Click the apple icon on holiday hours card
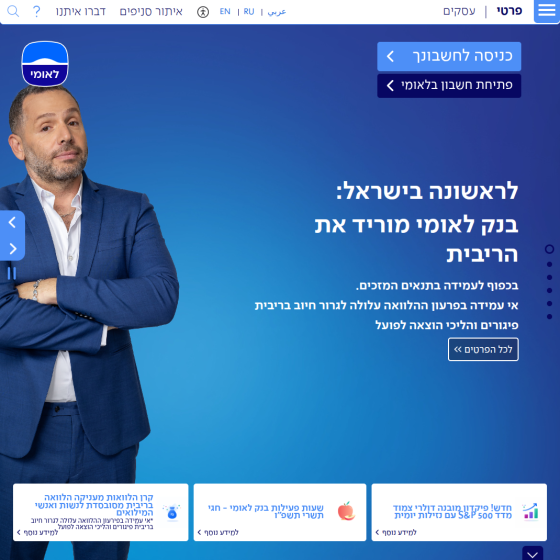The height and width of the screenshot is (560, 560). coord(346,511)
